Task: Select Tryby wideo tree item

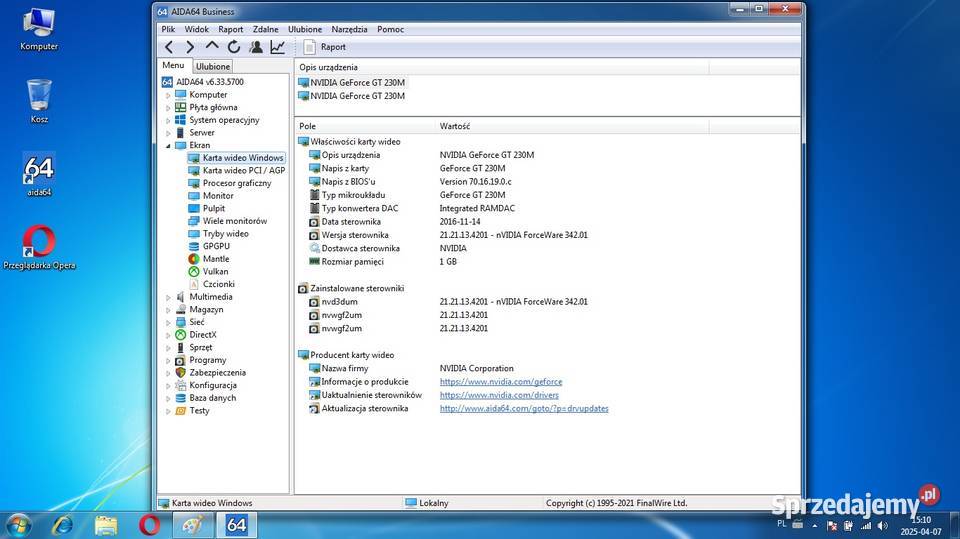Action: tap(225, 233)
